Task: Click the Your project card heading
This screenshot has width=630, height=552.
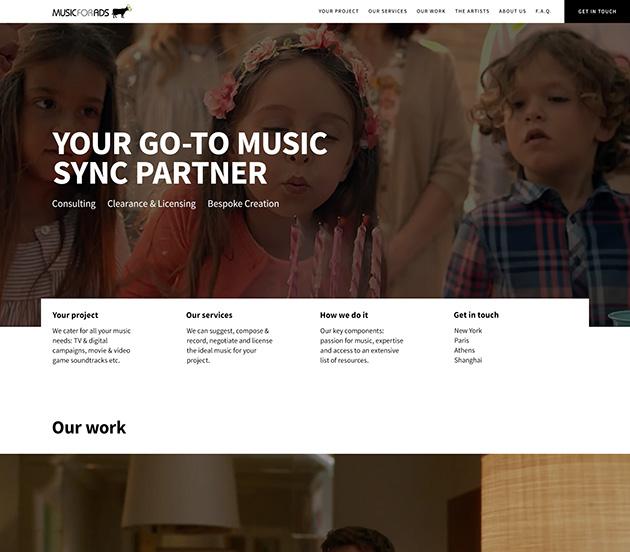Action: point(75,315)
